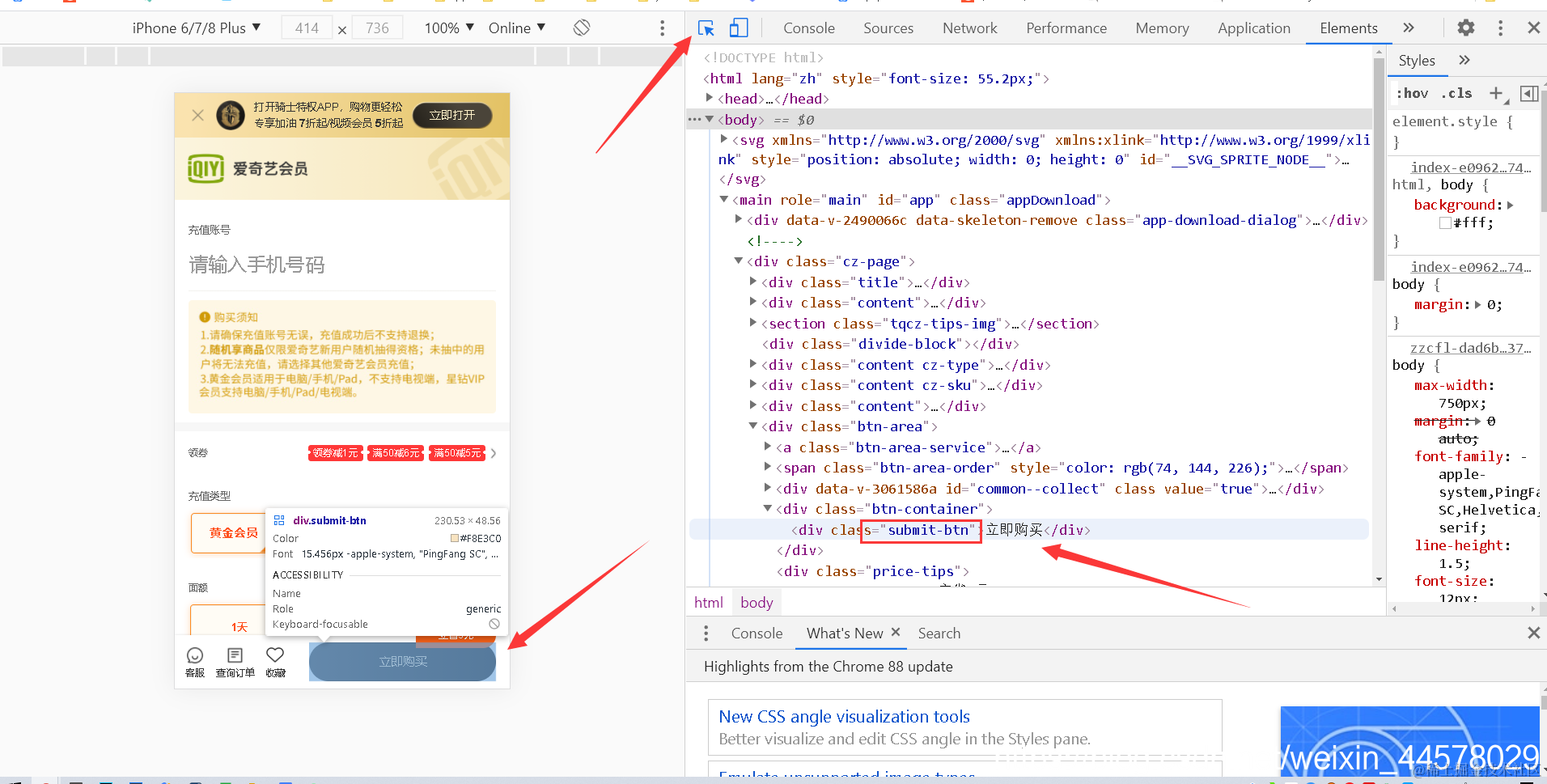Click the rotate screen orientation icon
This screenshot has height=784, width=1547.
[581, 28]
